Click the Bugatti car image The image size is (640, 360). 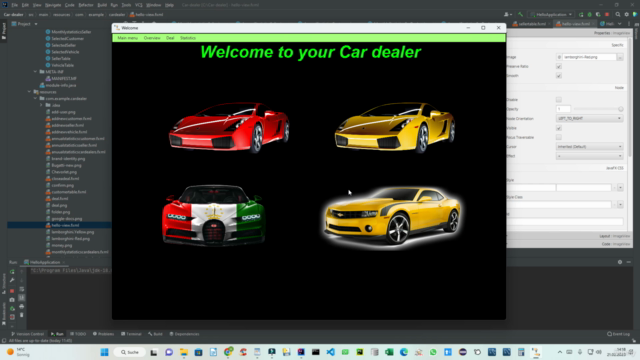[x=213, y=215]
